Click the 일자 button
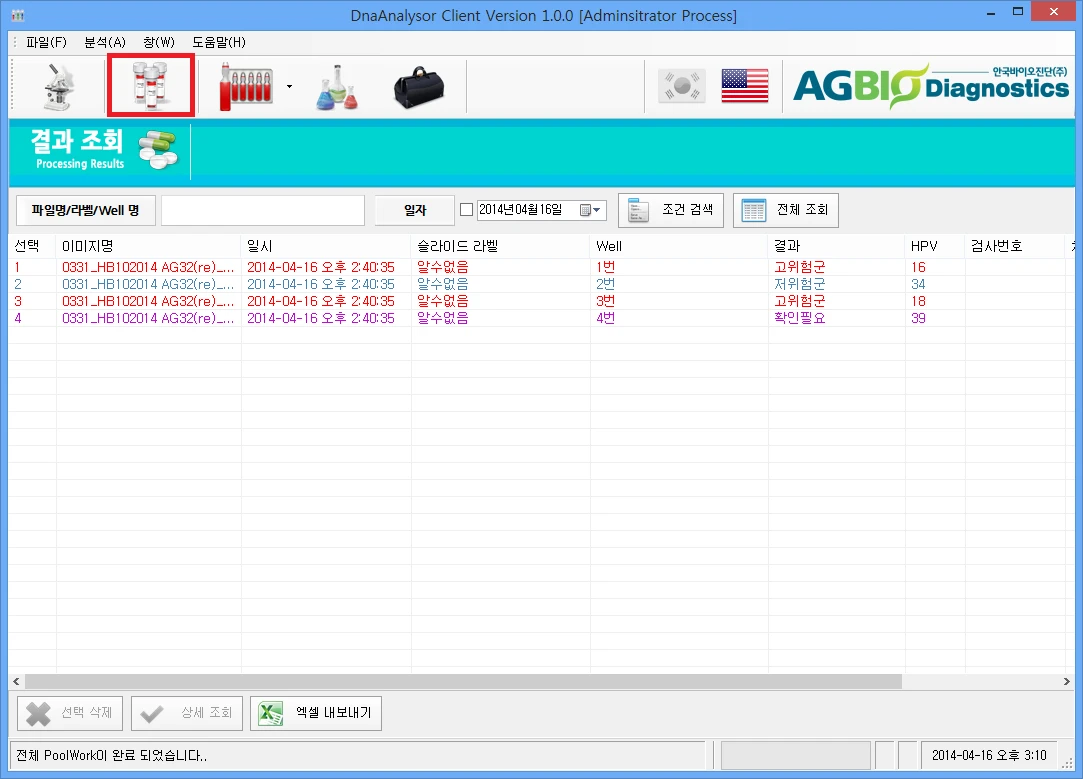This screenshot has width=1083, height=779. [414, 210]
